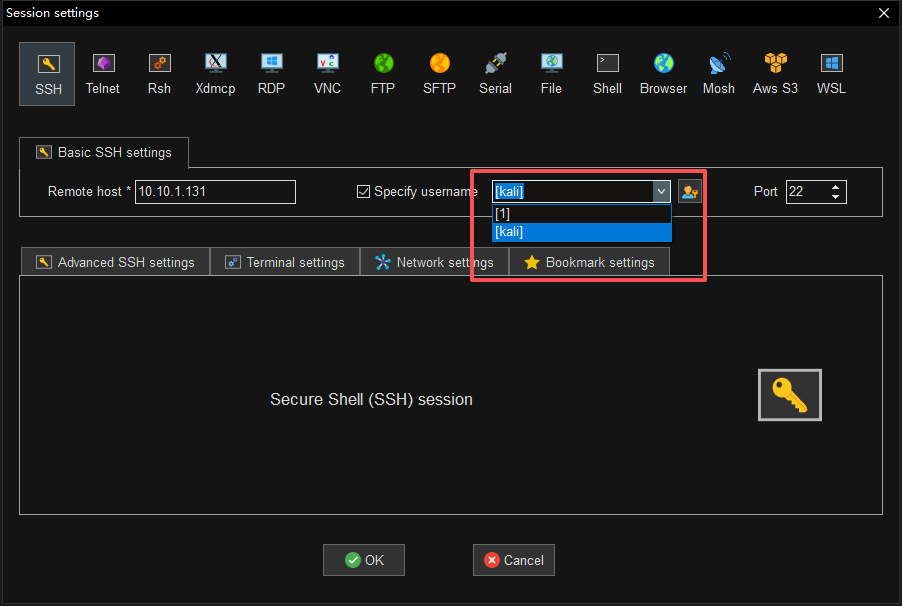Select the Telnet session type icon
Screen dimensions: 902x606
click(x=102, y=74)
